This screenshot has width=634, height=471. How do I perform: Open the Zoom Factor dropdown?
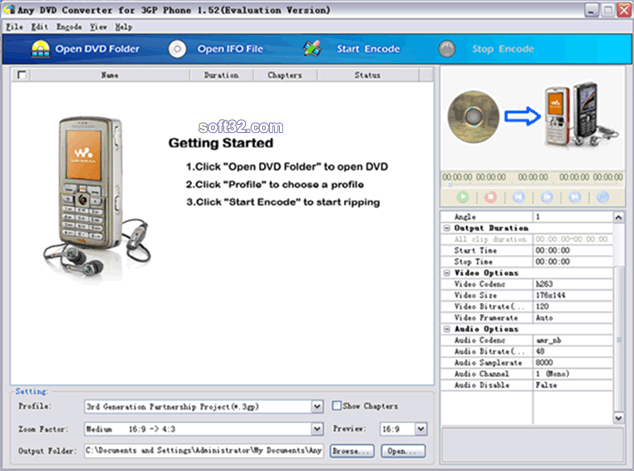[x=317, y=429]
